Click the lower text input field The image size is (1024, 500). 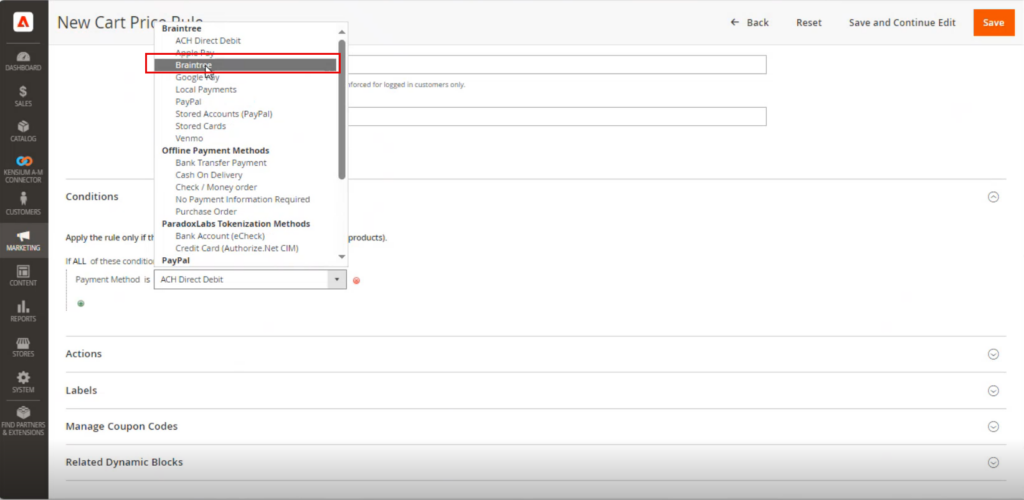556,116
